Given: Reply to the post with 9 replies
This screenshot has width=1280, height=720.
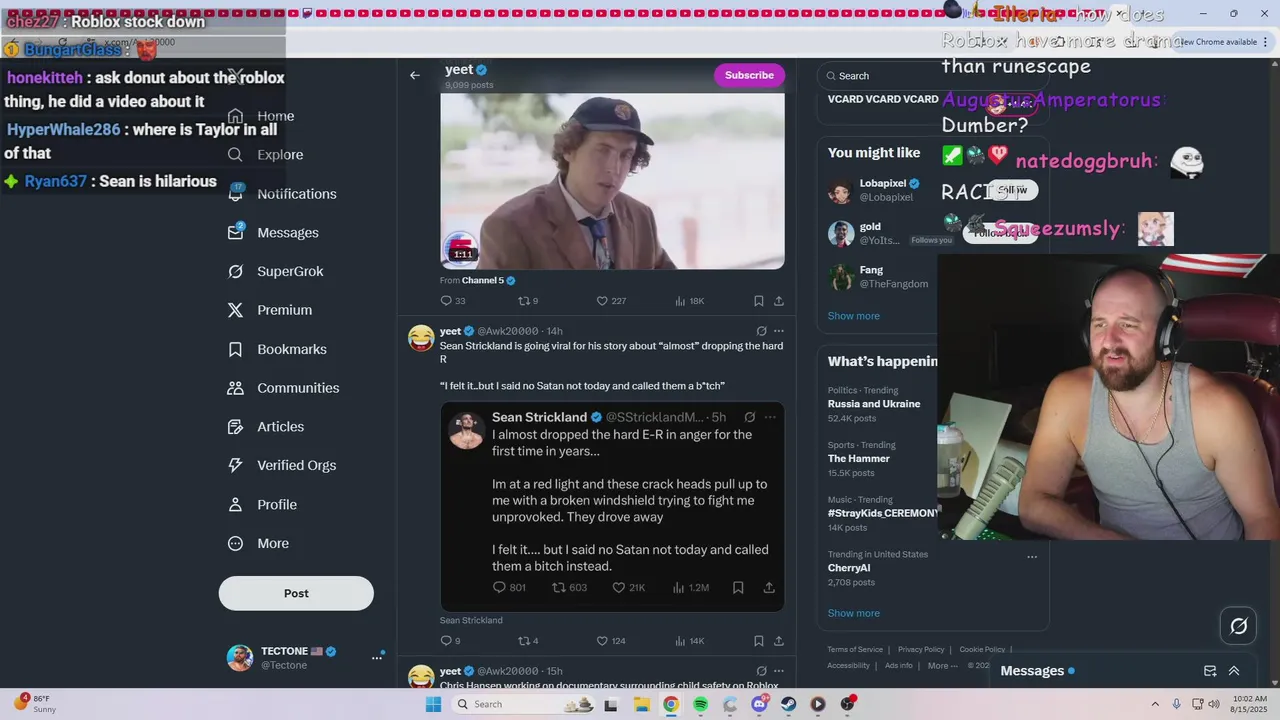Looking at the screenshot, I should pyautogui.click(x=450, y=641).
